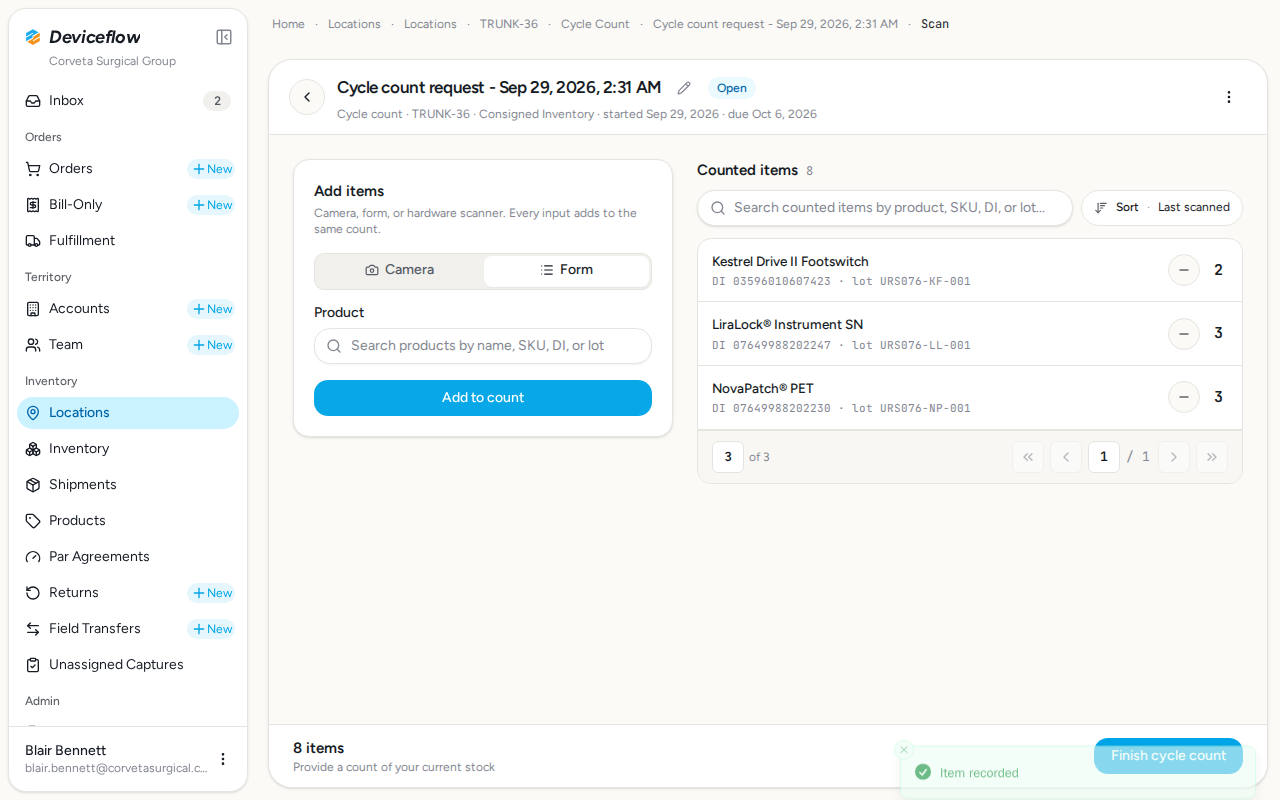This screenshot has height=800, width=1280.
Task: Open Inbox in sidebar
Action: [x=128, y=101]
